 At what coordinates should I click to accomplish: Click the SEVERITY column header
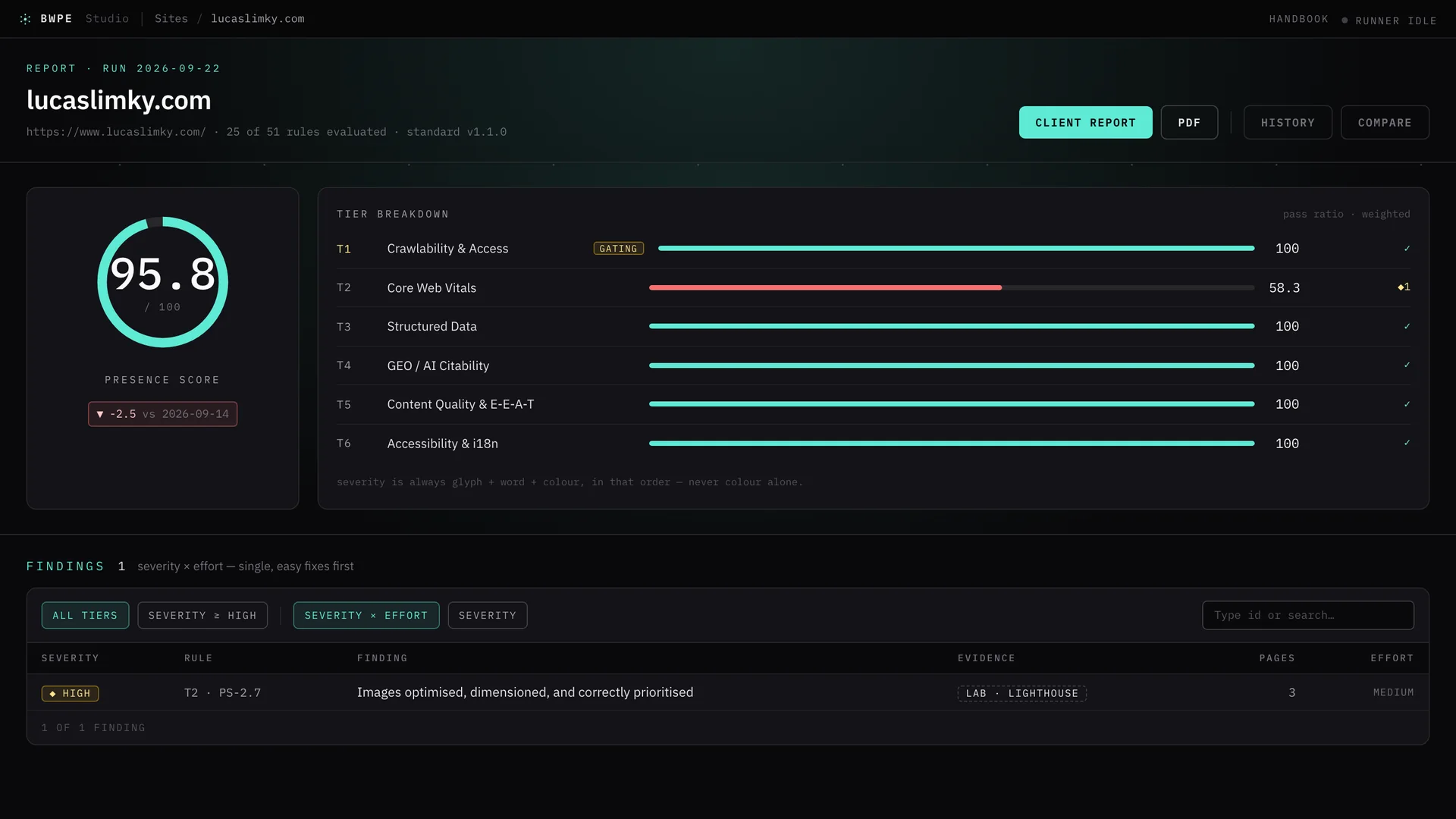[x=70, y=658]
